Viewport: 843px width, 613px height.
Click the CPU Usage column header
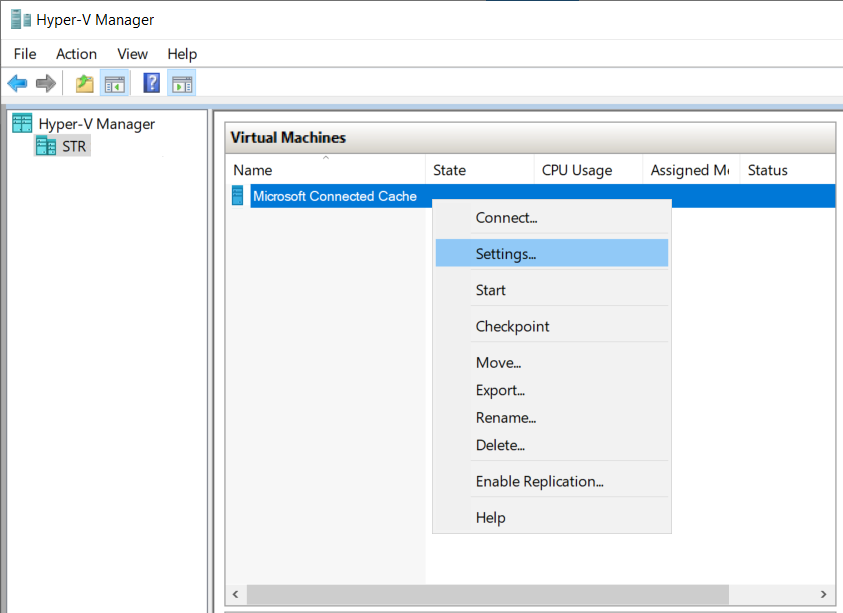(577, 170)
